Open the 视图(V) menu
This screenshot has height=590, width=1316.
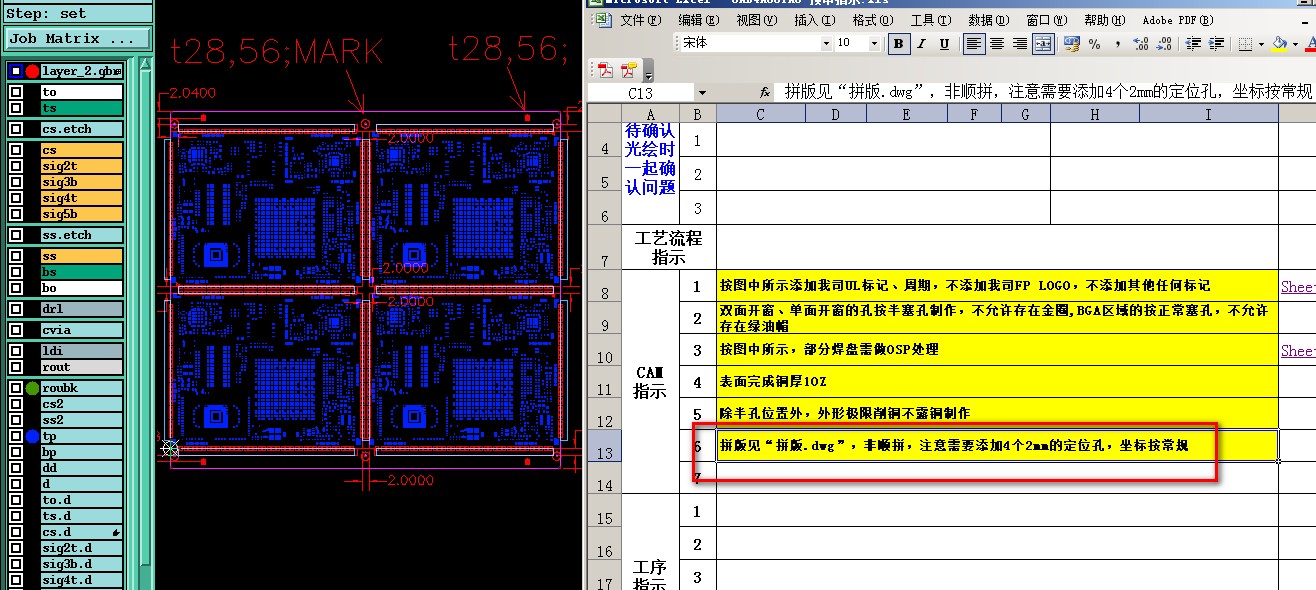pyautogui.click(x=756, y=20)
